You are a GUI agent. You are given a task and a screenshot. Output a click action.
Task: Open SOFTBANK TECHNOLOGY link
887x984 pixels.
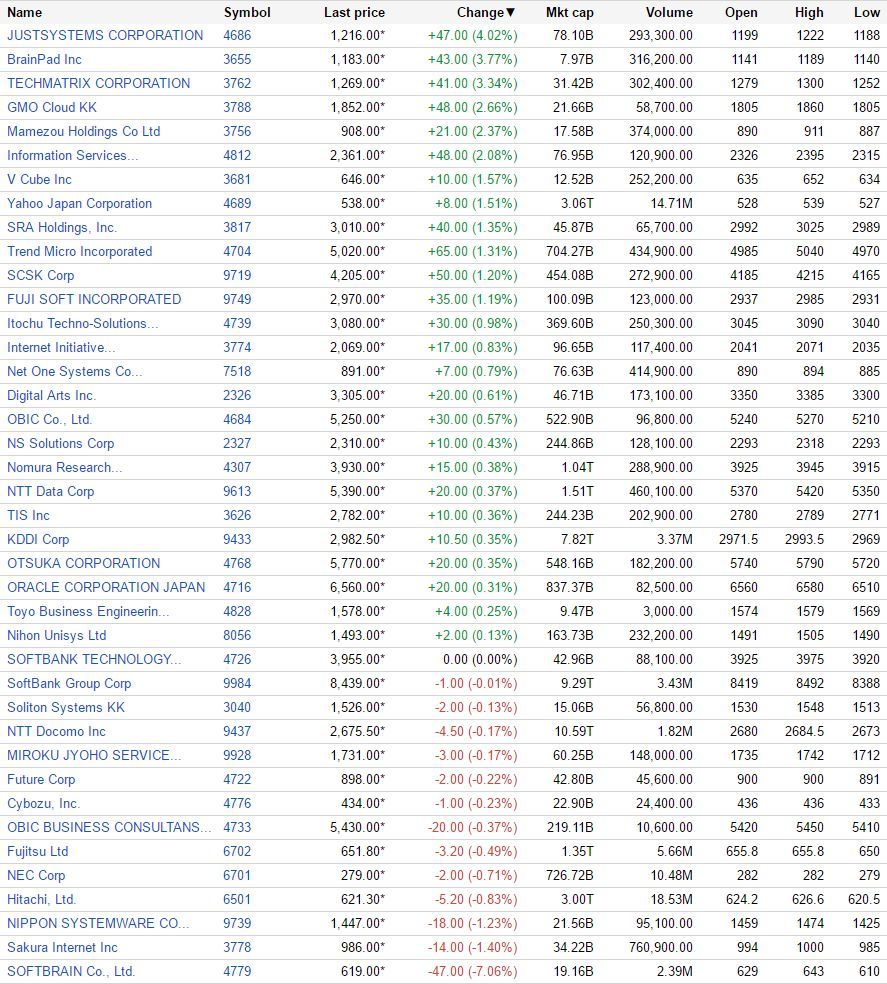point(94,659)
